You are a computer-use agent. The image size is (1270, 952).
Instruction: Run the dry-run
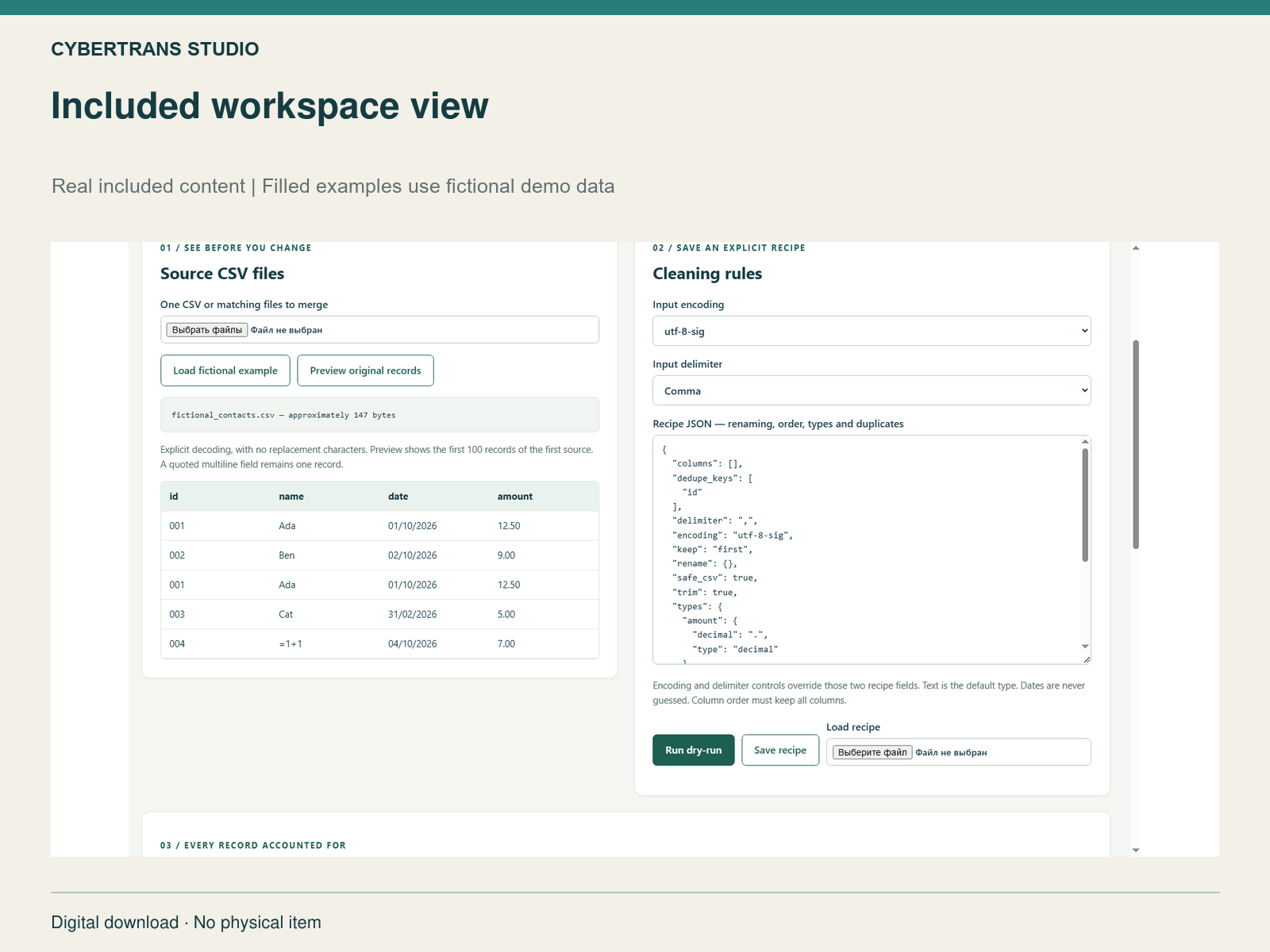point(694,750)
